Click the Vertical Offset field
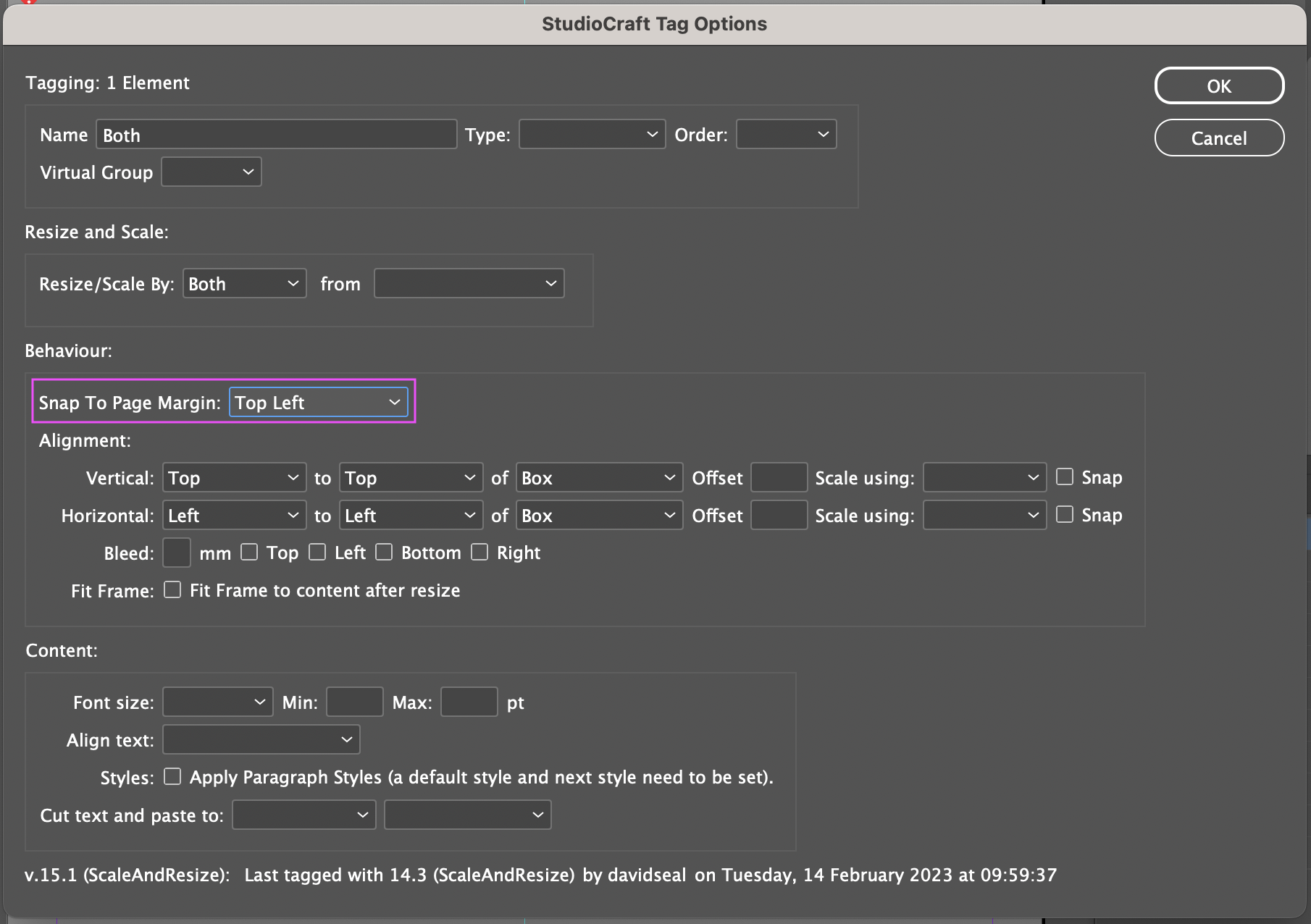Viewport: 1311px width, 924px height. pyautogui.click(x=779, y=478)
